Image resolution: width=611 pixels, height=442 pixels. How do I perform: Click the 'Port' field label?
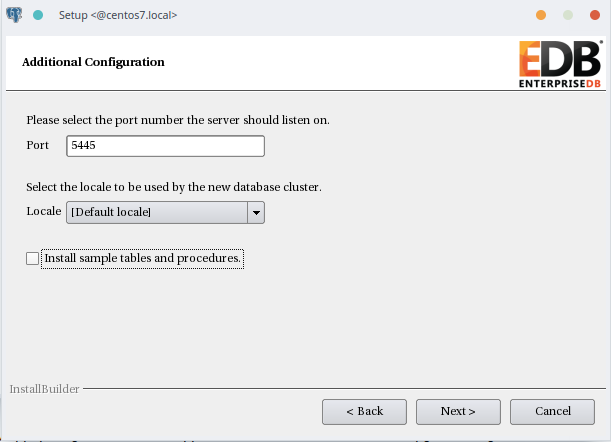click(37, 145)
